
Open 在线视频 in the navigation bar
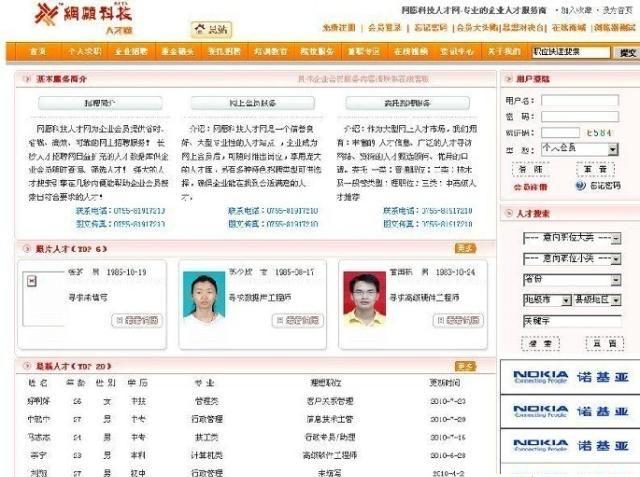[x=410, y=51]
